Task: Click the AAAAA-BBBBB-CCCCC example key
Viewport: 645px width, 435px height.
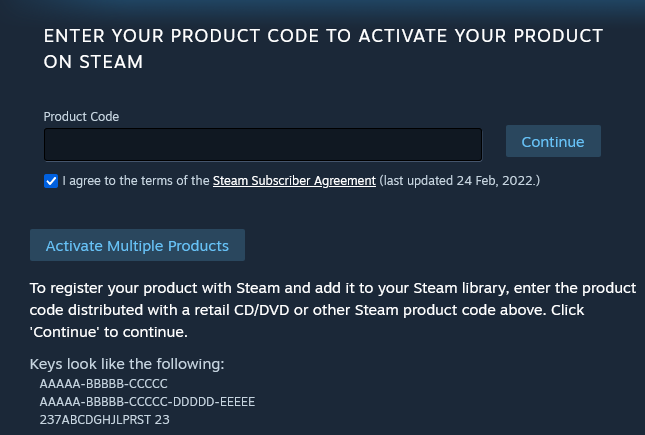Action: [104, 384]
